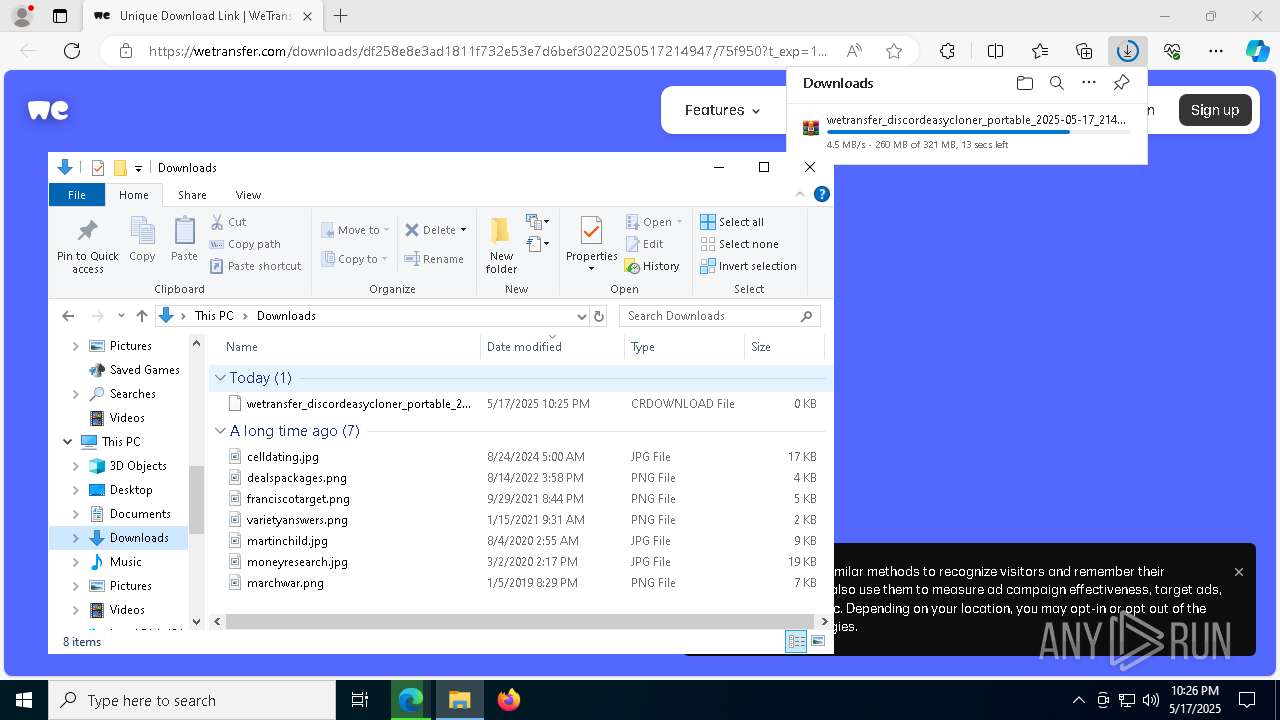Switch to details view button
Image resolution: width=1280 pixels, height=720 pixels.
click(797, 641)
